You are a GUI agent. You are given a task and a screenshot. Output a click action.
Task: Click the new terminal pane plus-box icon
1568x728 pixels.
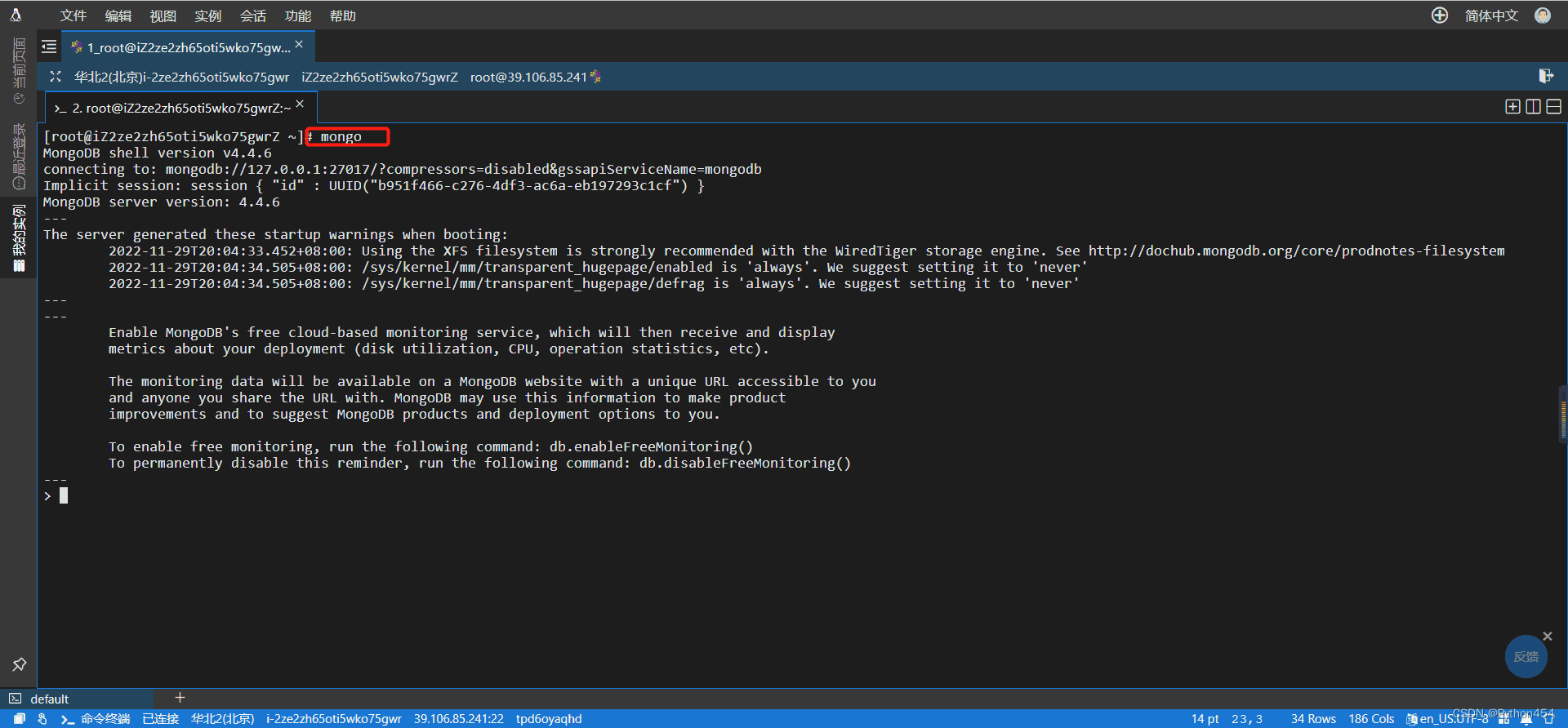1512,107
